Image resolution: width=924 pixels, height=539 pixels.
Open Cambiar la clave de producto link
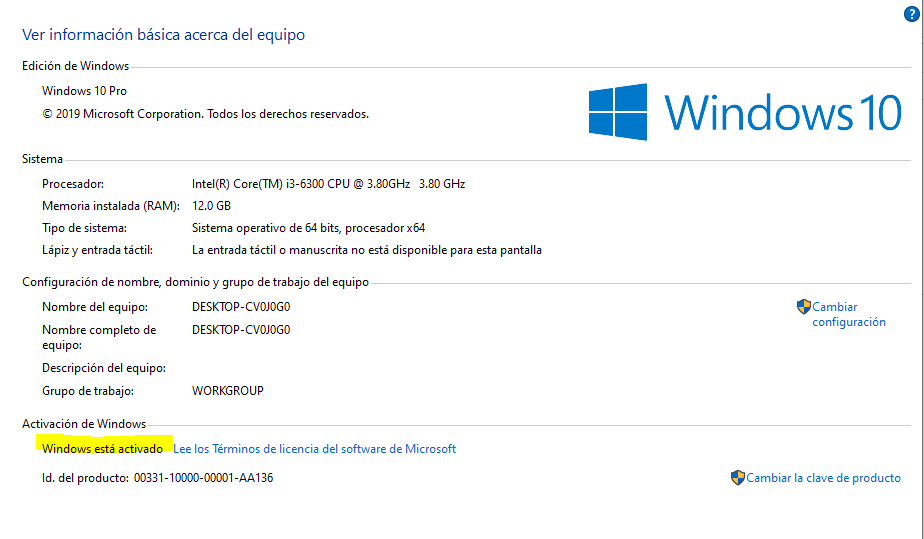click(823, 478)
